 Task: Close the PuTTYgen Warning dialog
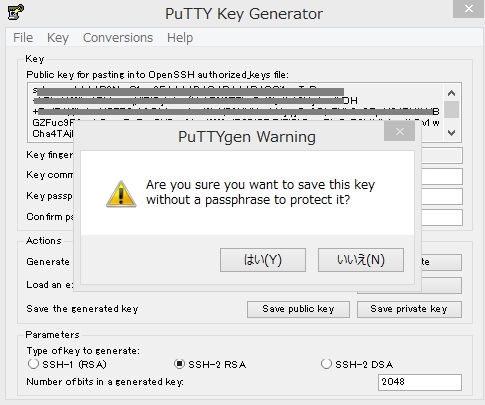click(399, 131)
